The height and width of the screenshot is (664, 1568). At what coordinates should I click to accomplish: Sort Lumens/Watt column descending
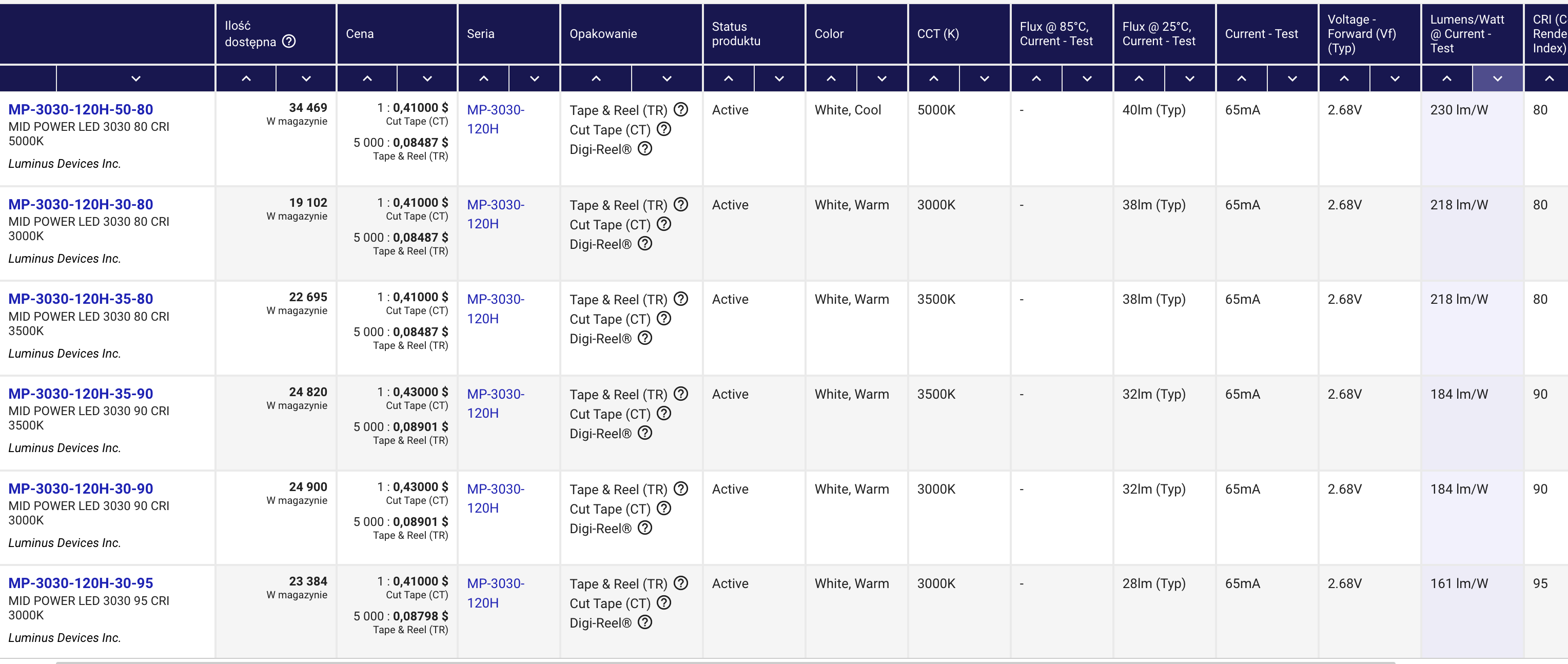(x=1497, y=79)
